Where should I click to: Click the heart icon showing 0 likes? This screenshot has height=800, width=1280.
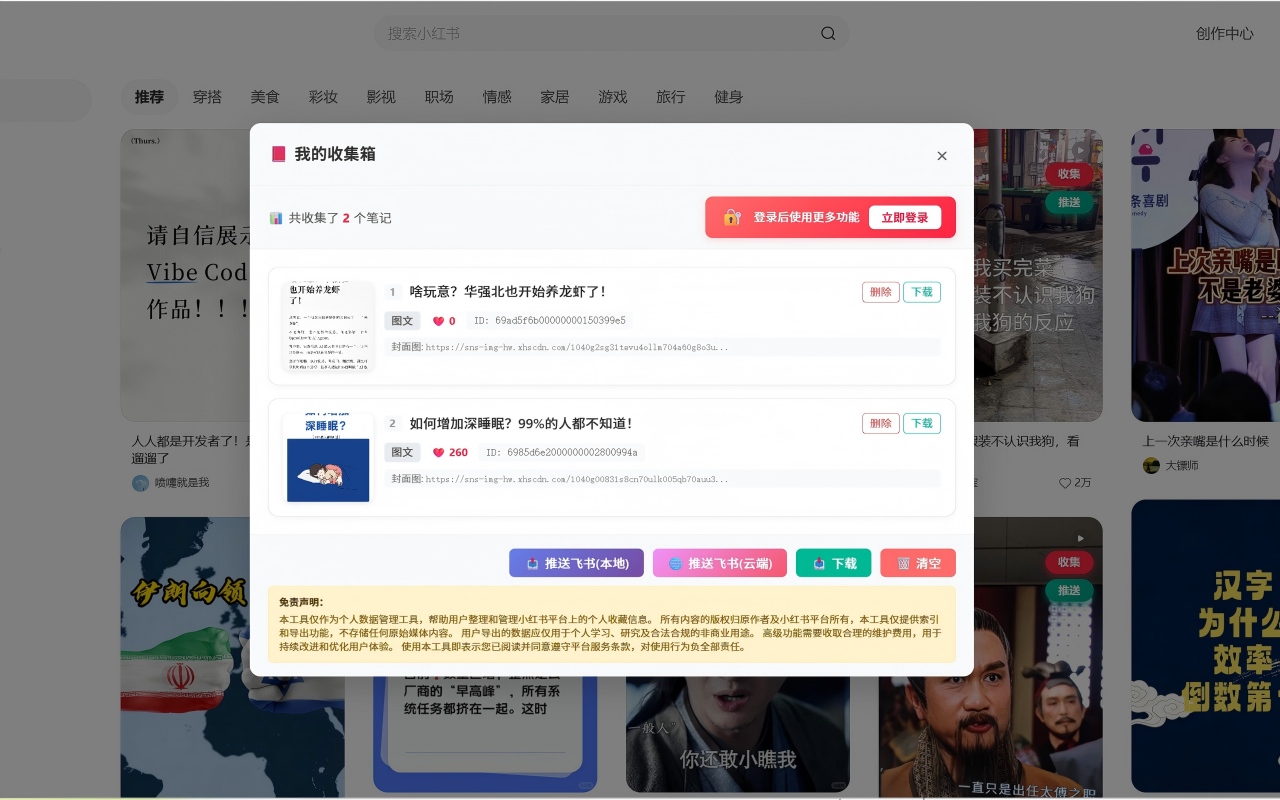(x=438, y=321)
